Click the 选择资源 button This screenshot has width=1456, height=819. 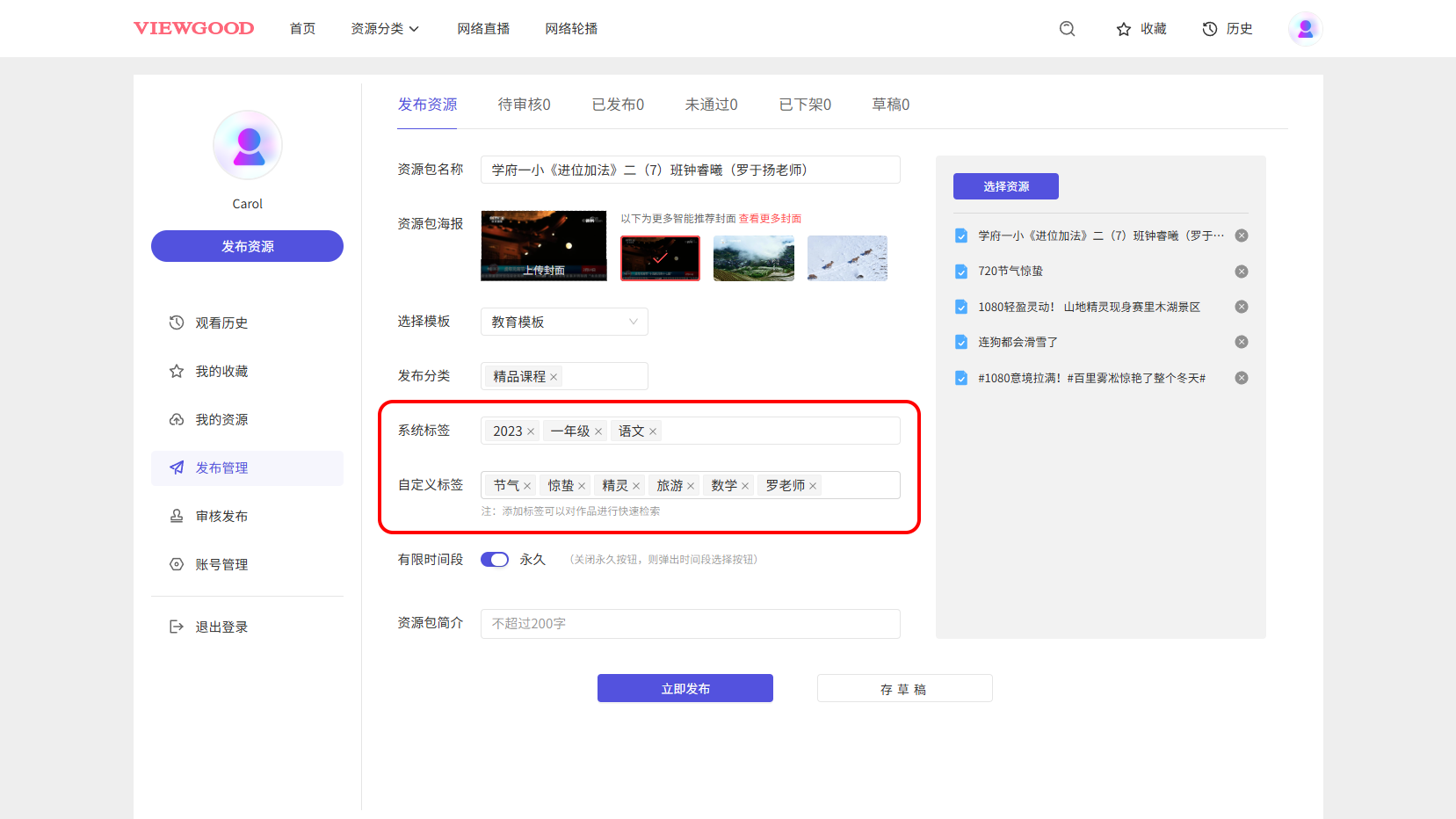[x=1006, y=186]
